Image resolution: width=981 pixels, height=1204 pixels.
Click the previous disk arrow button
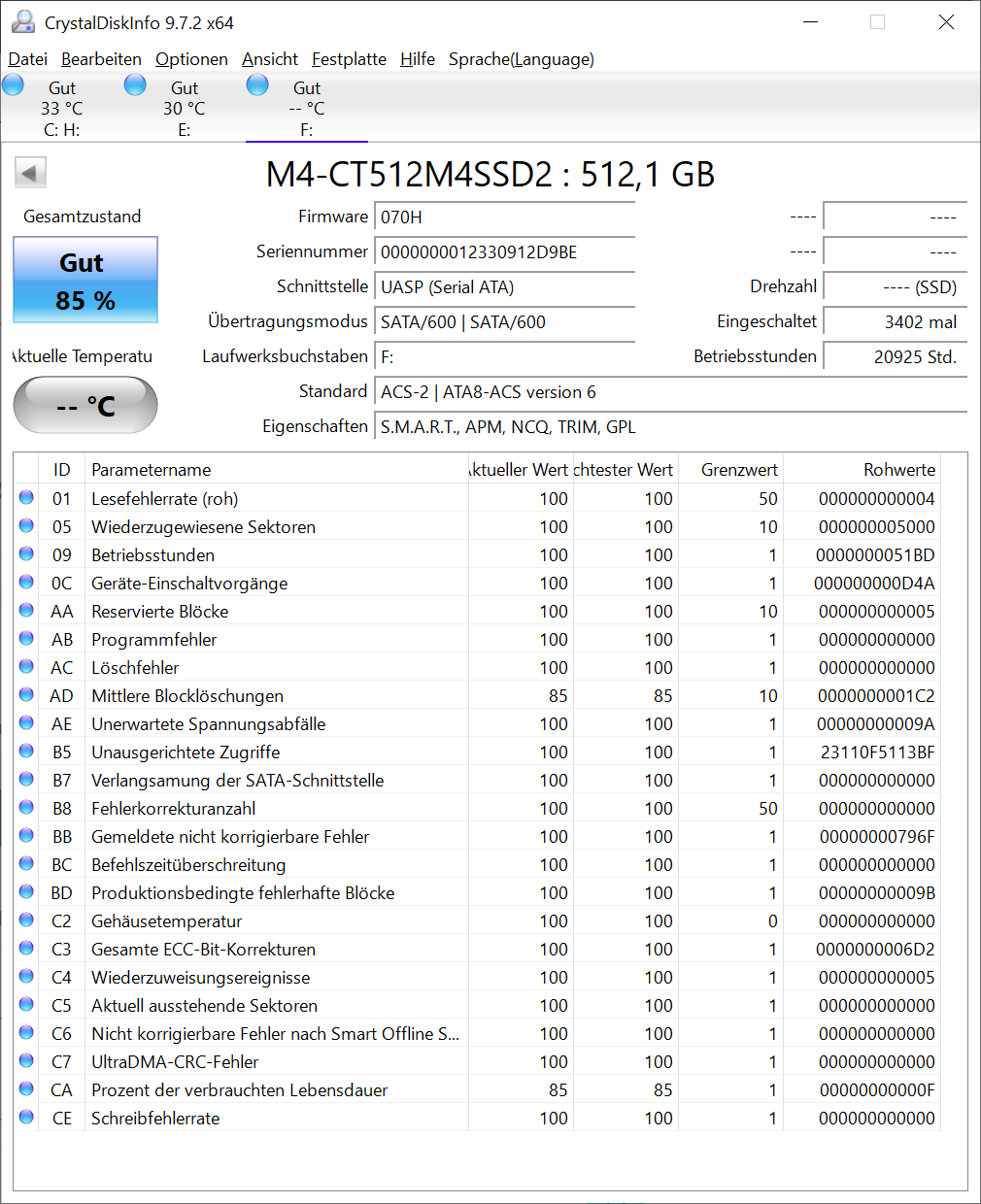click(x=30, y=173)
